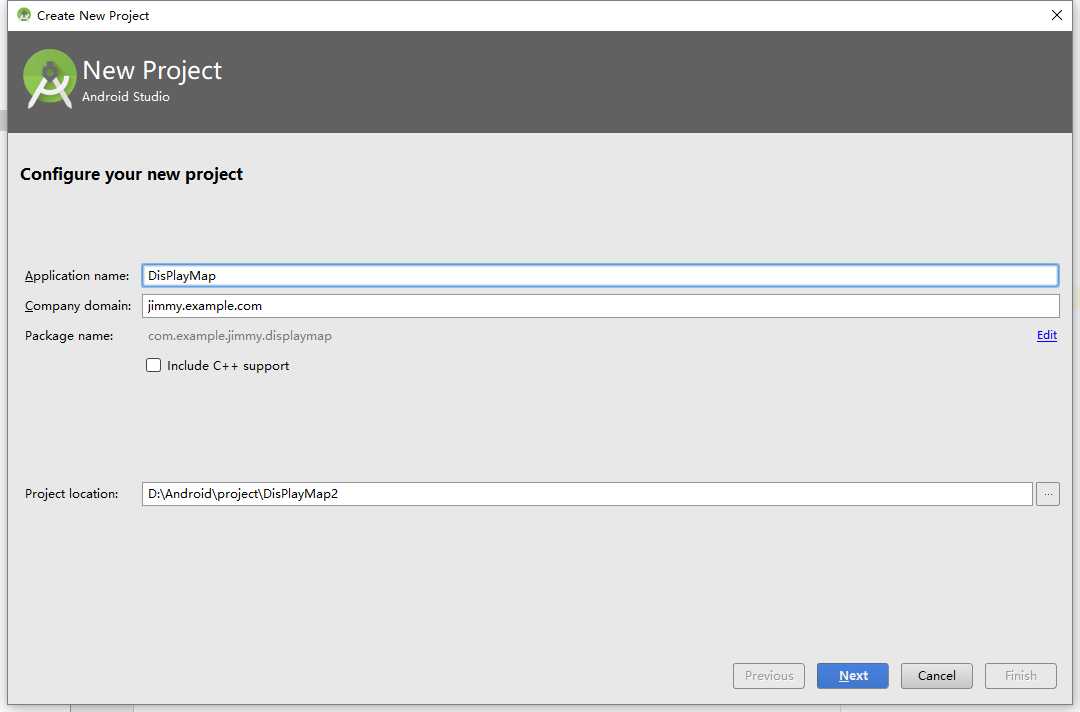Click the package name com.example.jimmy.displaymap text
The width and height of the screenshot is (1080, 712).
[x=240, y=336]
